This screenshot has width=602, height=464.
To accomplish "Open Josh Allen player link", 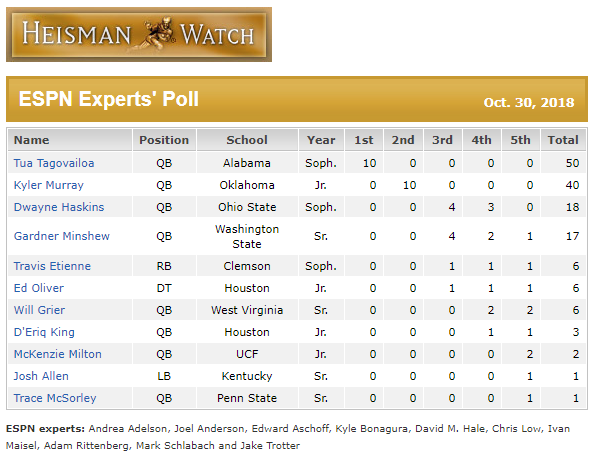I will click(x=41, y=376).
